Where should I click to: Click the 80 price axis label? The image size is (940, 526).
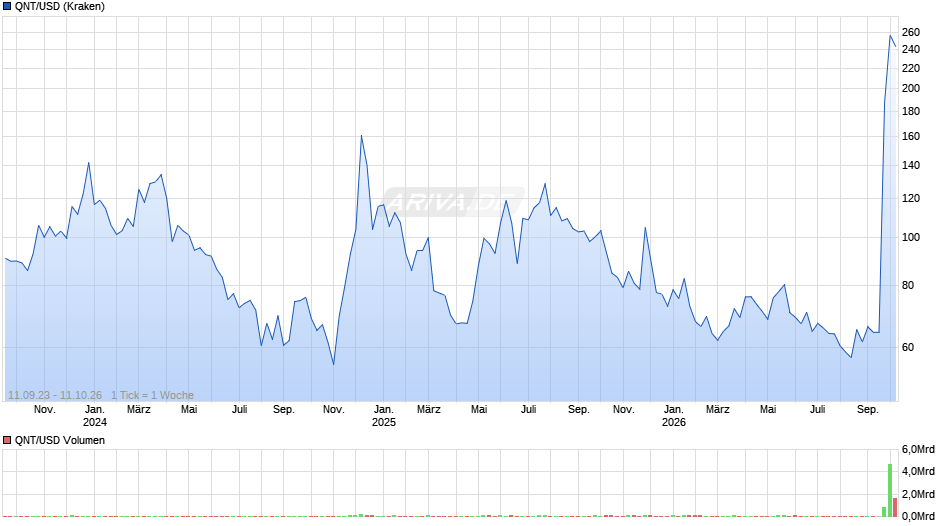click(908, 285)
